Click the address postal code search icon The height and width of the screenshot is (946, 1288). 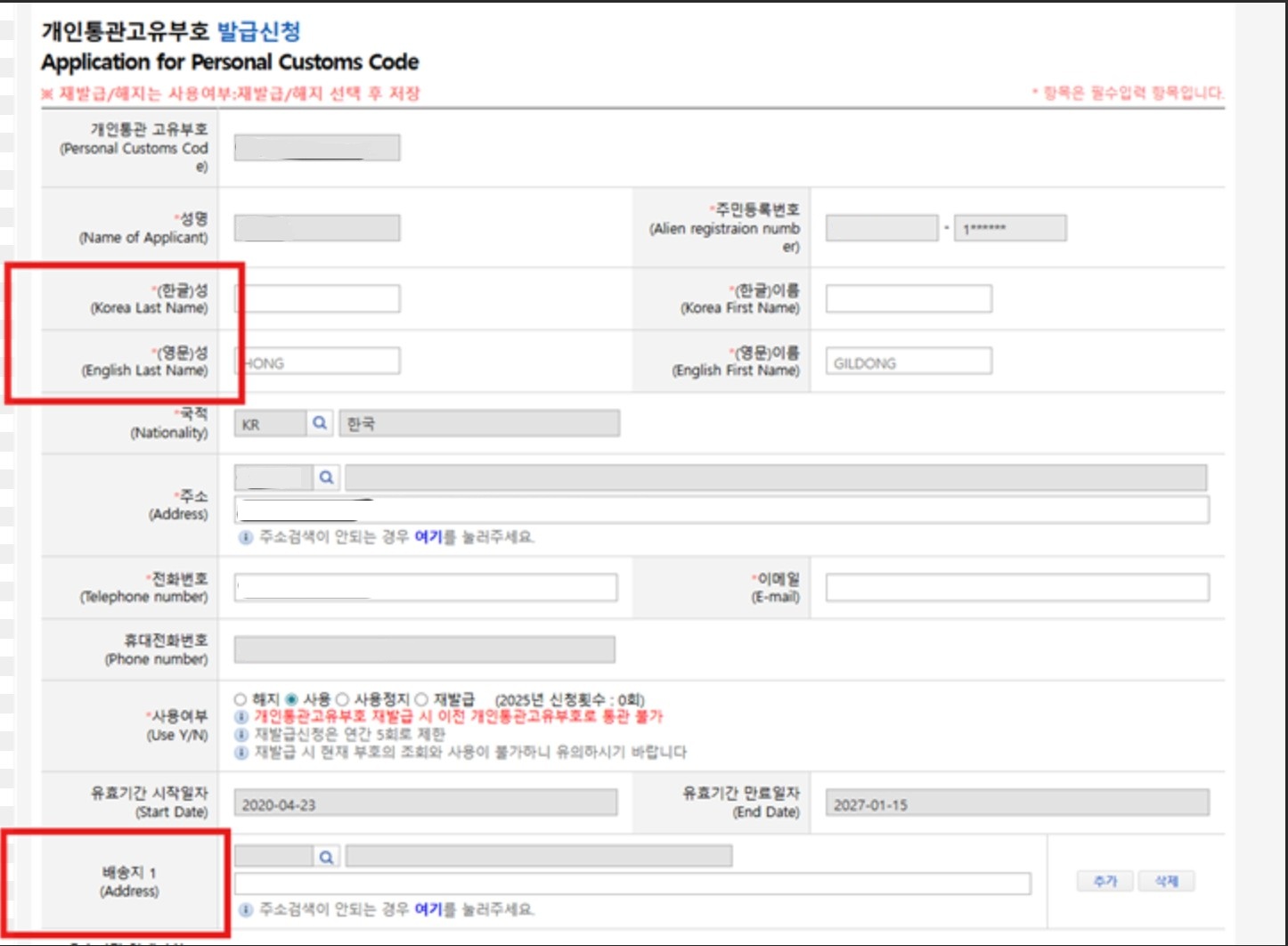point(326,477)
